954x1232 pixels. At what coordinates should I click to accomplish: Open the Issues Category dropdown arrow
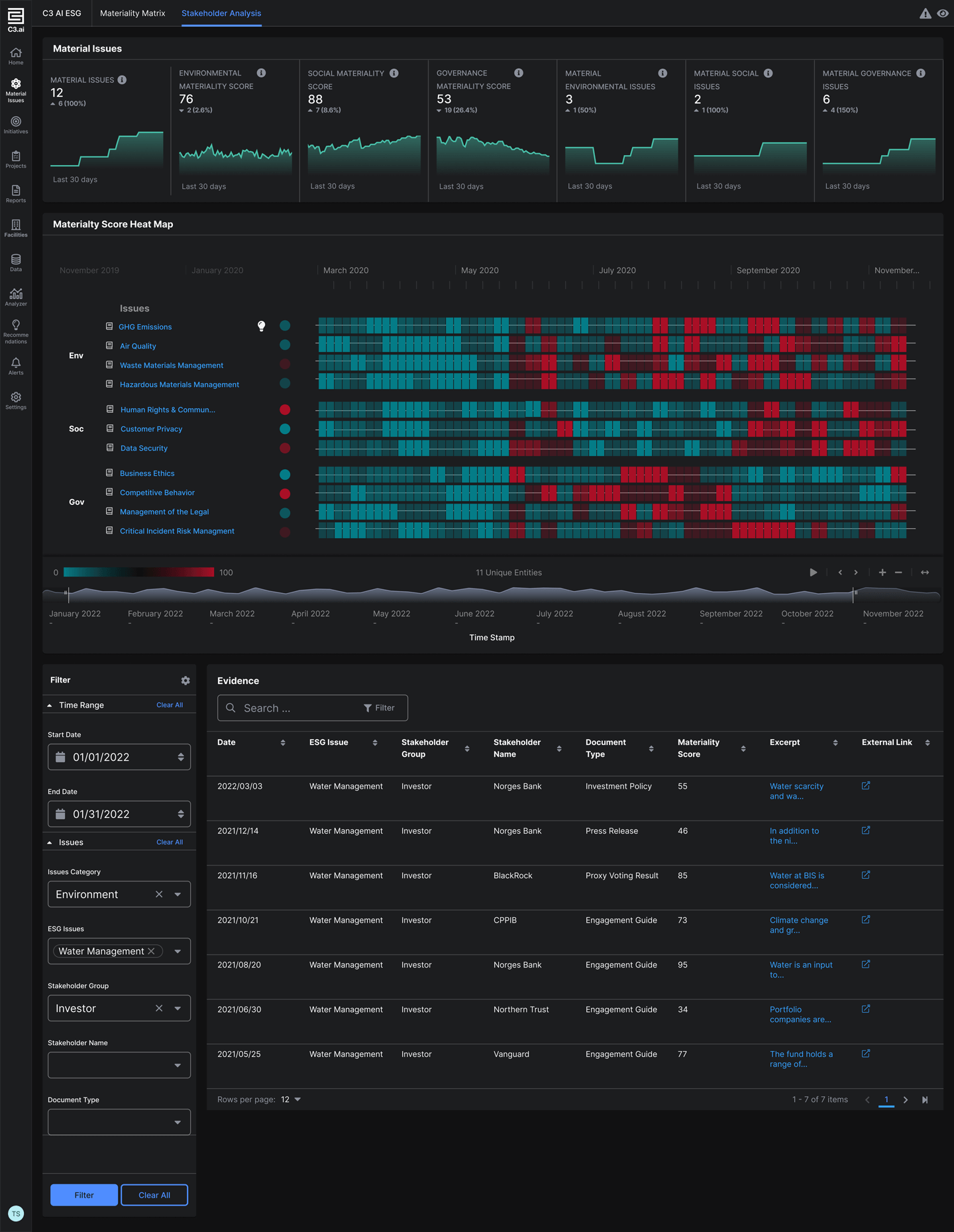178,894
